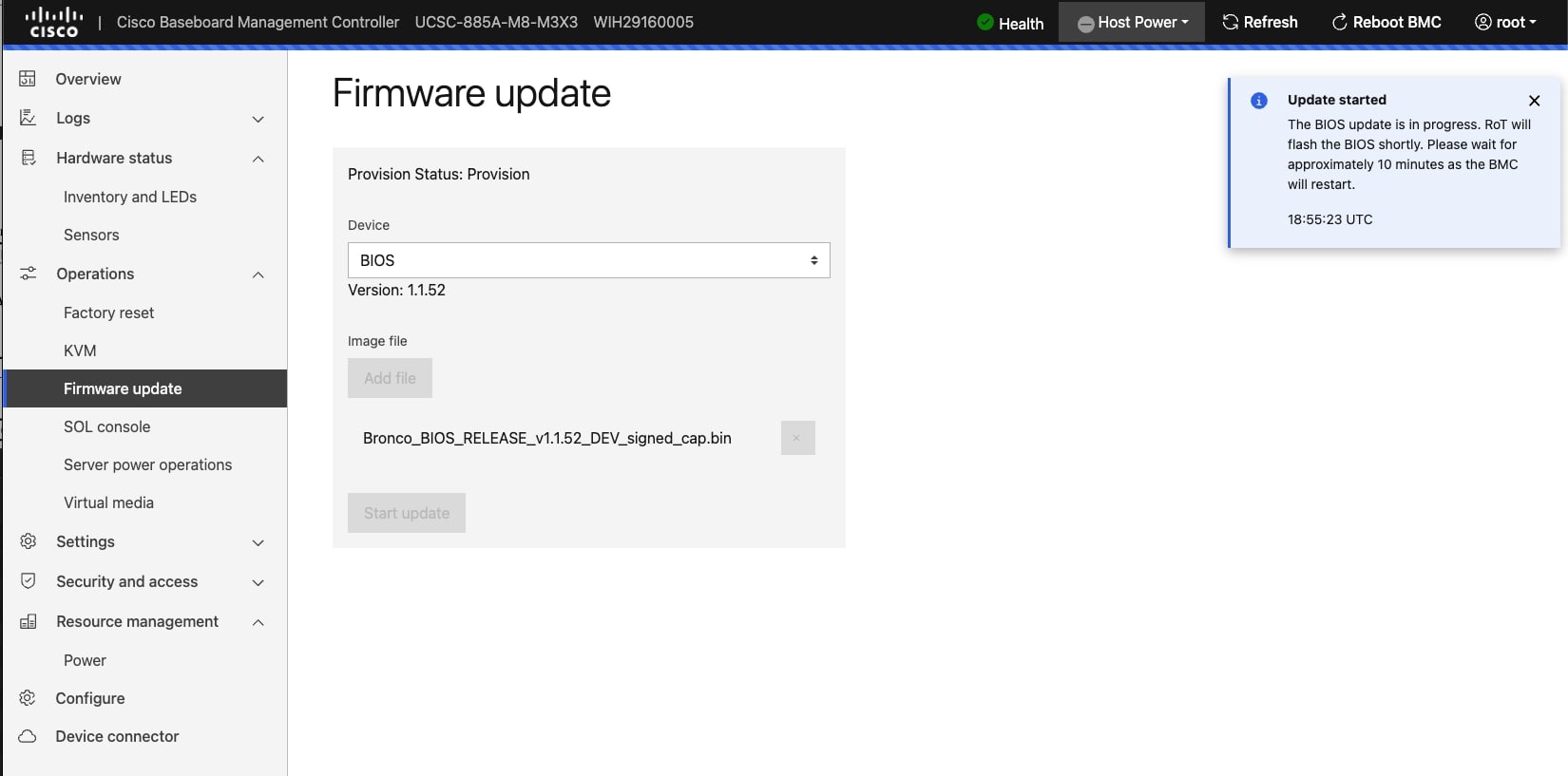The image size is (1568, 776).
Task: Click the Device field label
Action: click(369, 225)
